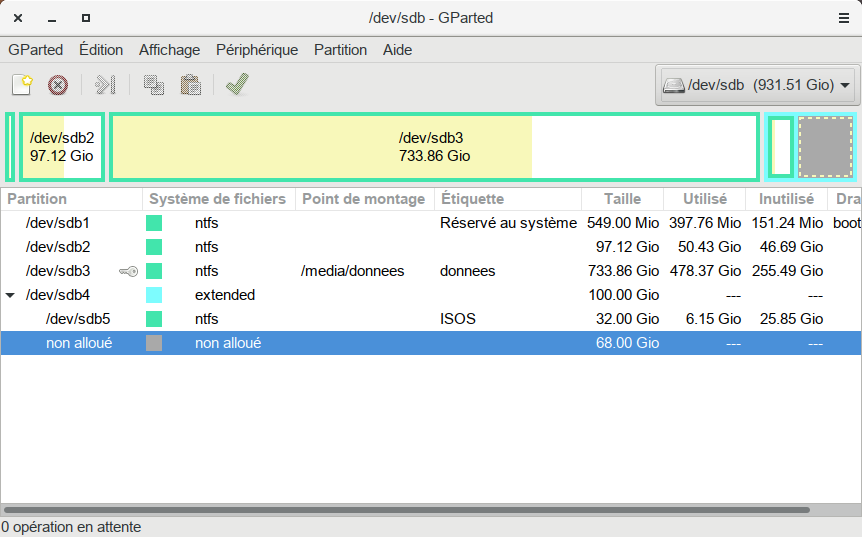Select the /dev/sdb5 ISOS partition row
This screenshot has height=537, width=862.
click(300, 319)
